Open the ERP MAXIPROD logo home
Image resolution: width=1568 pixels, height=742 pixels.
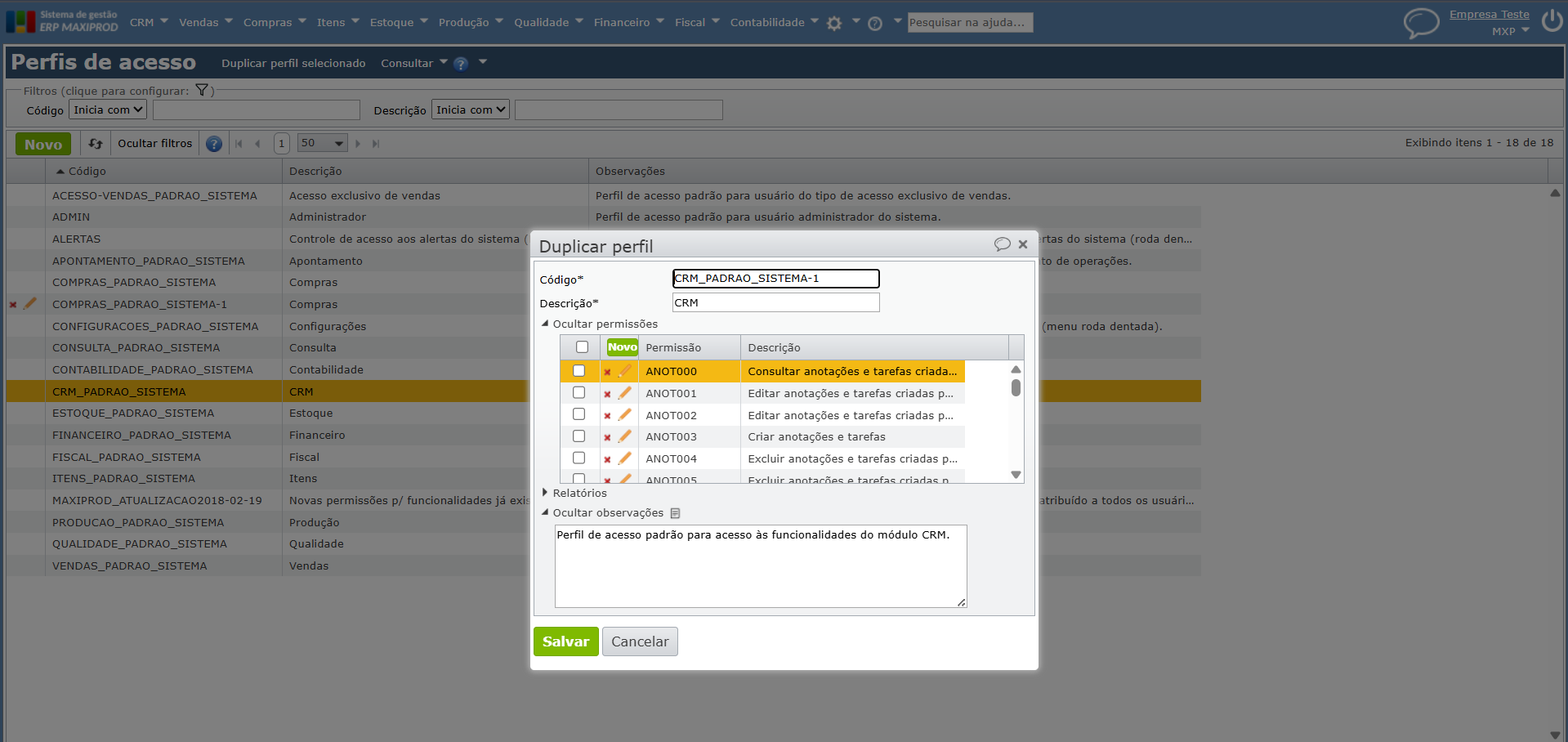(62, 21)
